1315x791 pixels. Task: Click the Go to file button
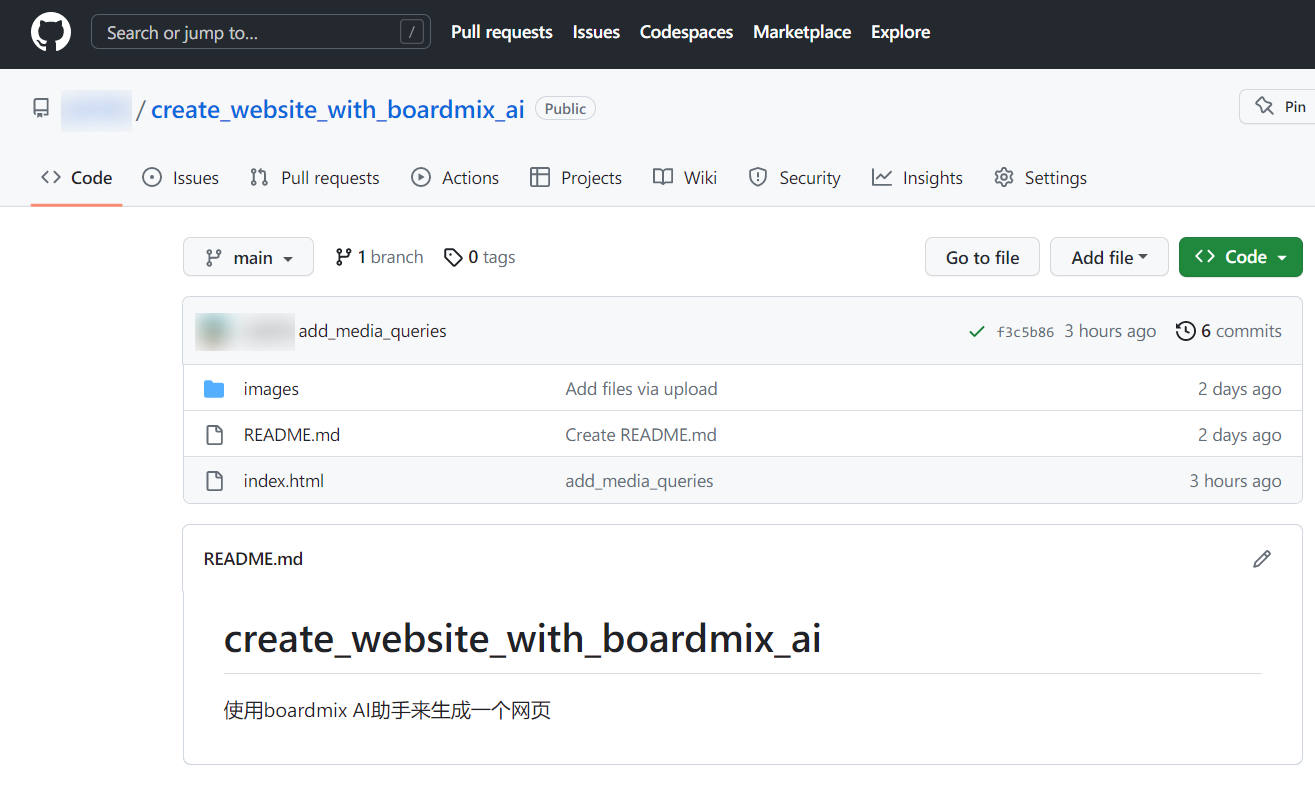click(x=982, y=257)
